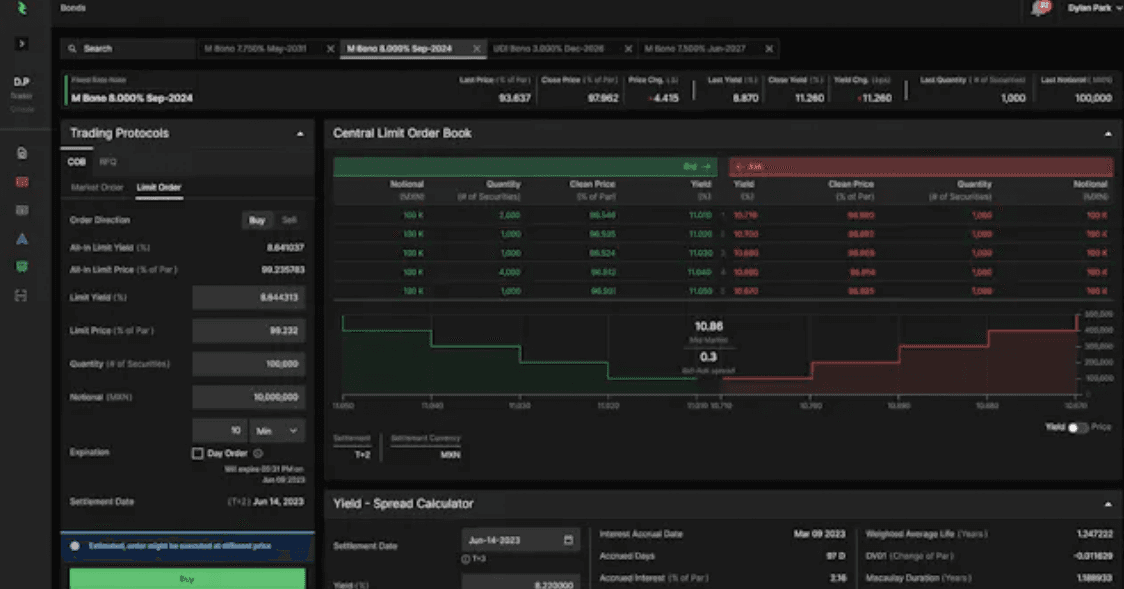Open the blue triangle sidebar icon

click(x=22, y=239)
